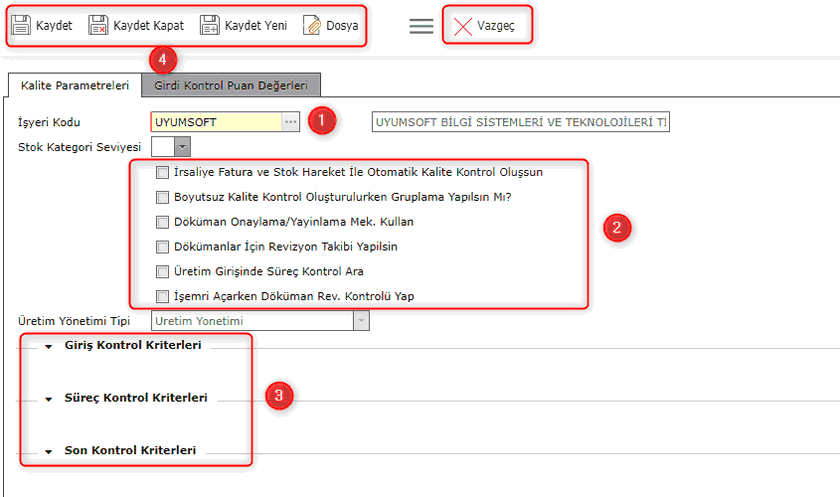Expand the Süreç Kontrol Kriterleri section
Viewport: 840px width, 497px height.
(48, 399)
